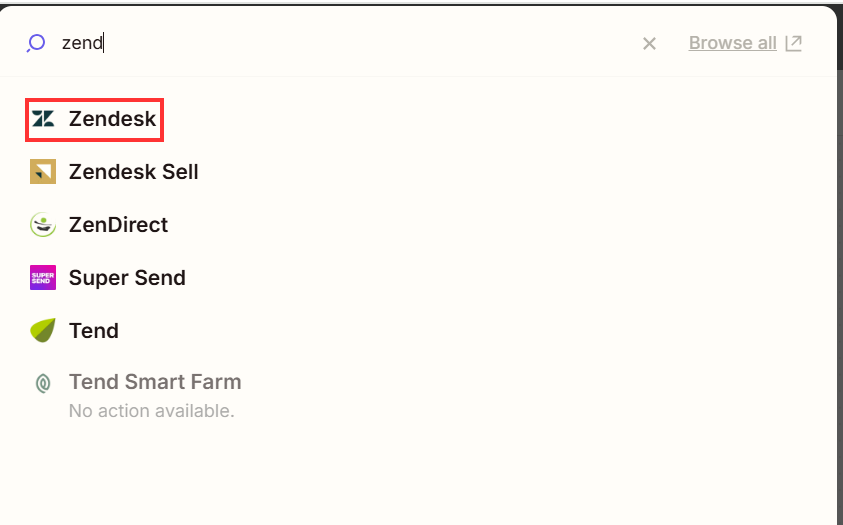Open the Browse all link
Viewport: 843px width, 525px height.
coord(732,43)
